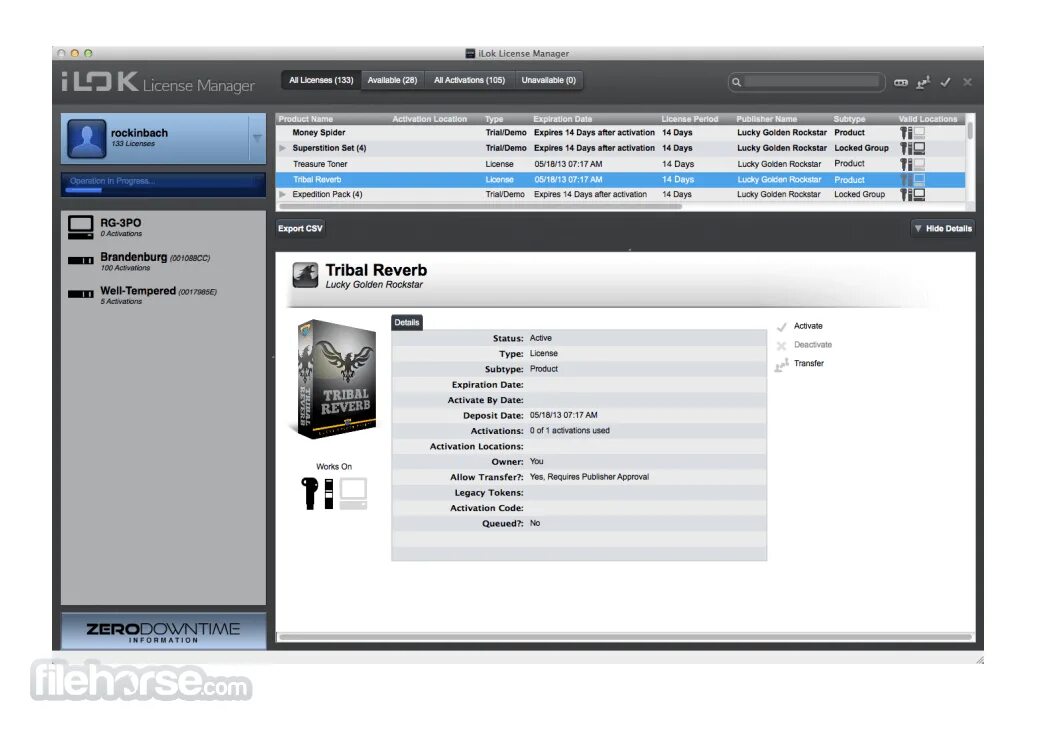Sort by the Product Name column header

tap(306, 119)
